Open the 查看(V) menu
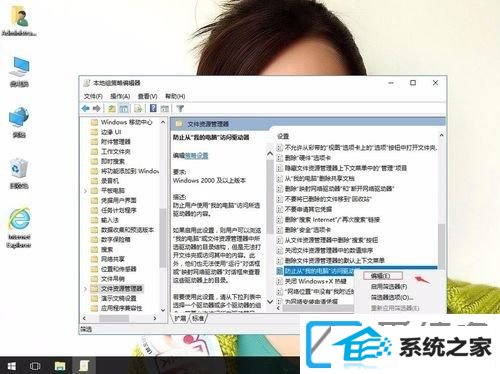The height and width of the screenshot is (374, 500). point(148,96)
